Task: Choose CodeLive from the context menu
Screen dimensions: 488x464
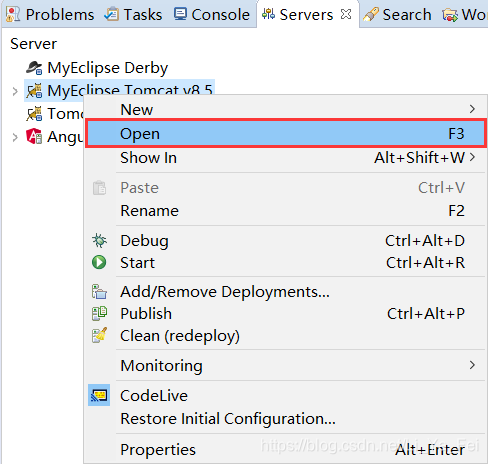Action: 285,396
